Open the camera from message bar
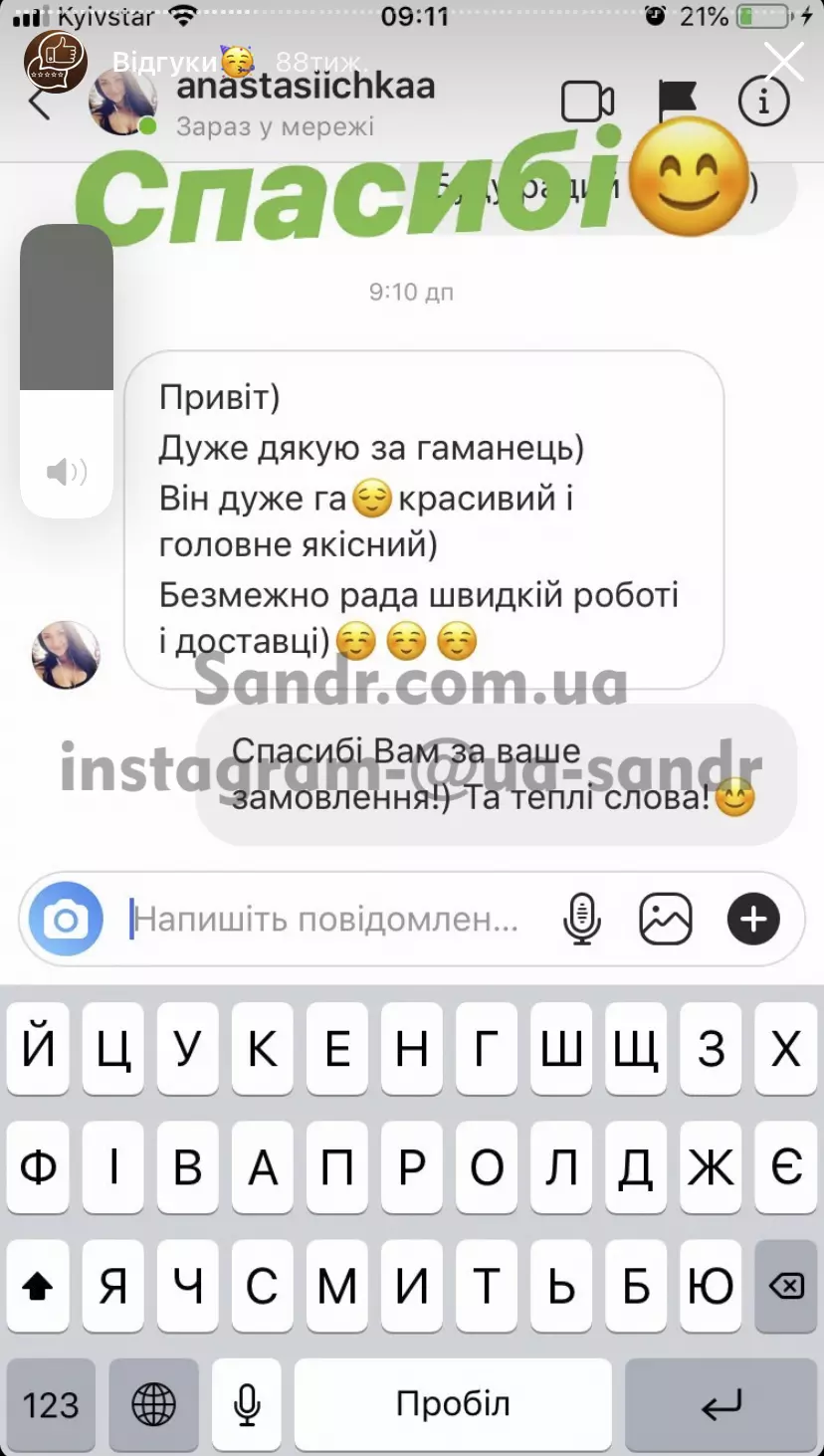Viewport: 824px width, 1456px height. pyautogui.click(x=66, y=919)
